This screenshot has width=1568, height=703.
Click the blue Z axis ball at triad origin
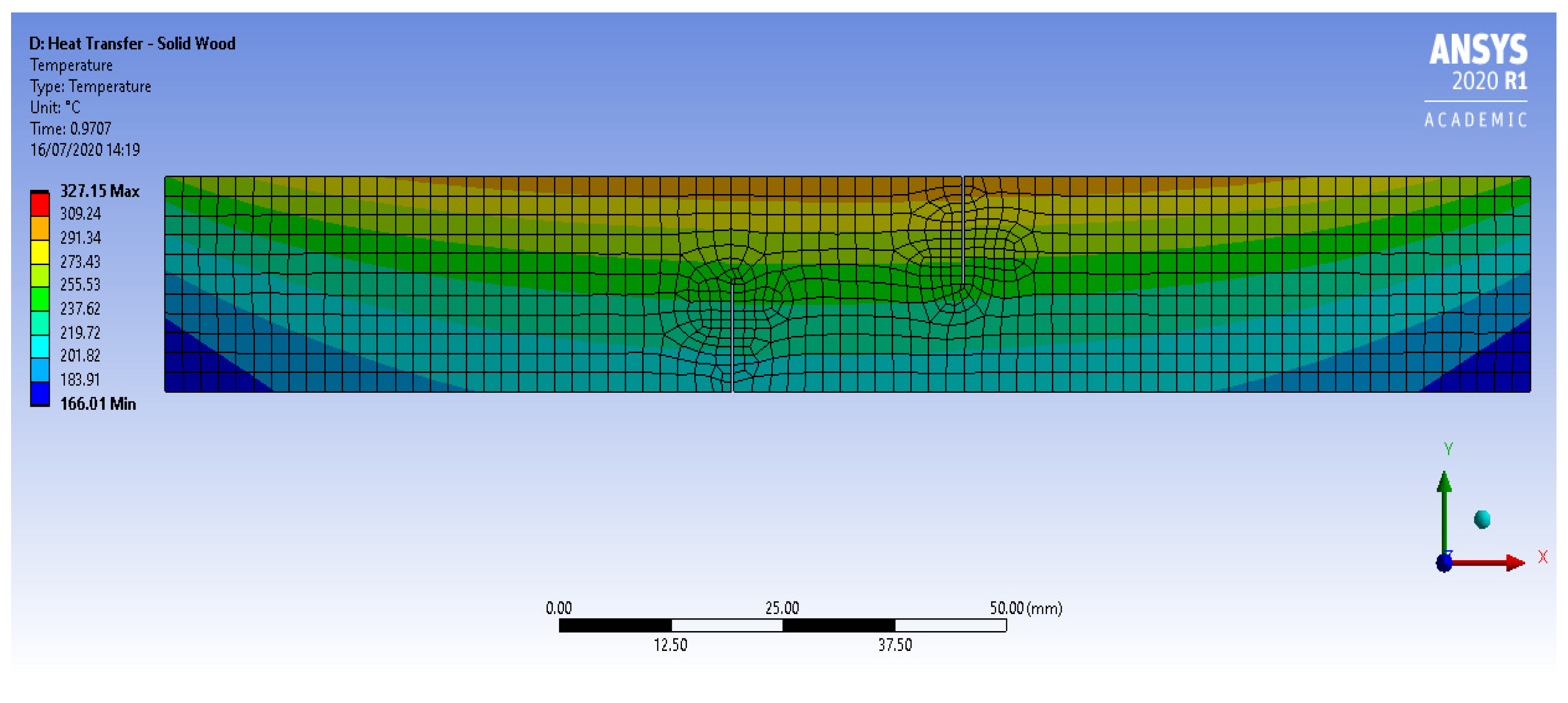(1444, 562)
